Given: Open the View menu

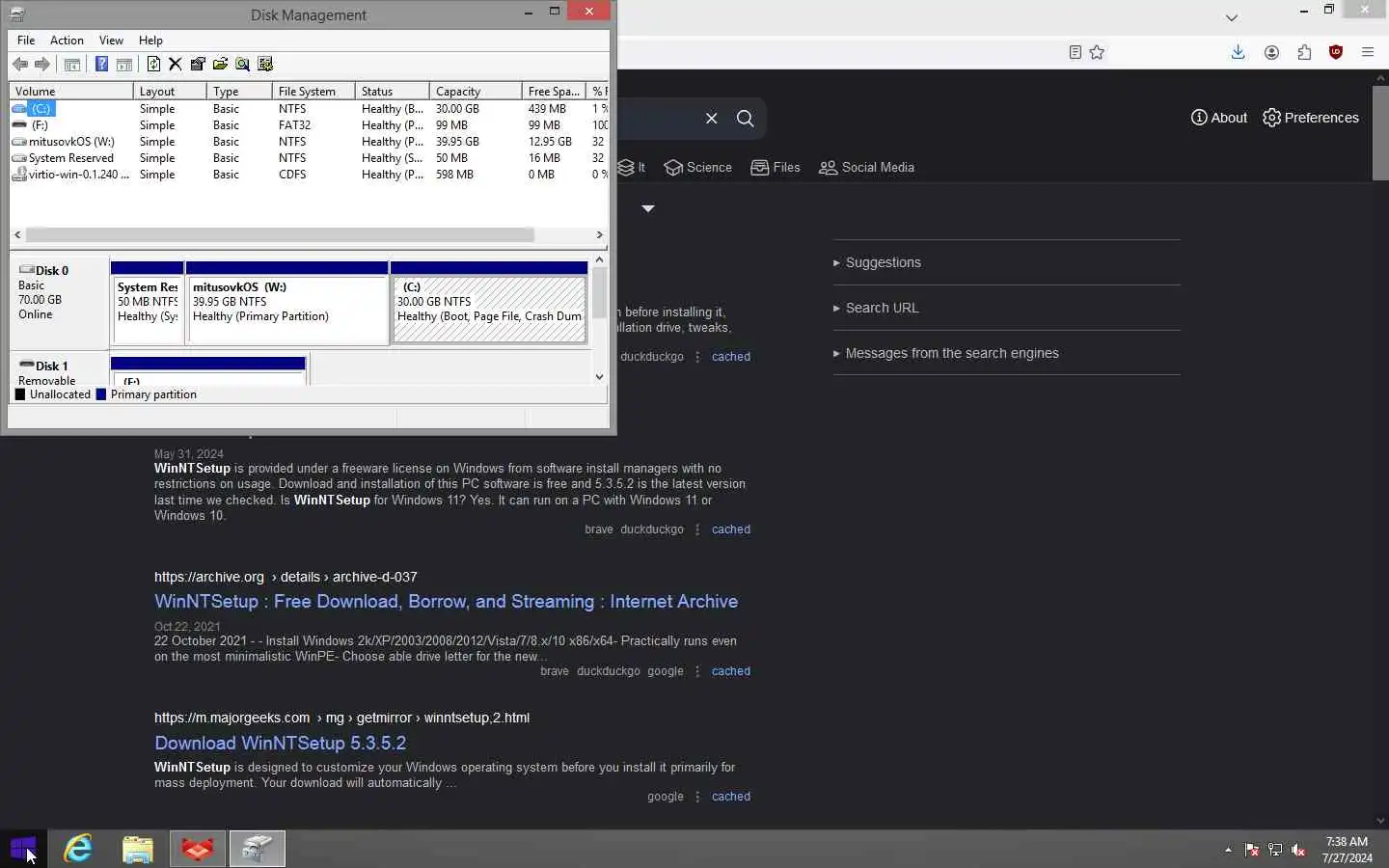Looking at the screenshot, I should [111, 41].
